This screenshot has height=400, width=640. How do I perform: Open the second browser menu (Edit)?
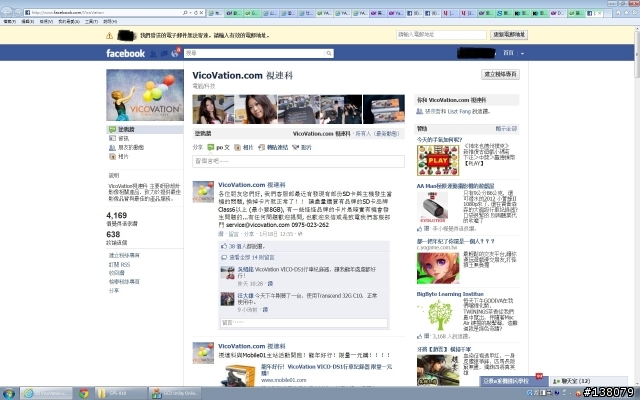pyautogui.click(x=27, y=22)
